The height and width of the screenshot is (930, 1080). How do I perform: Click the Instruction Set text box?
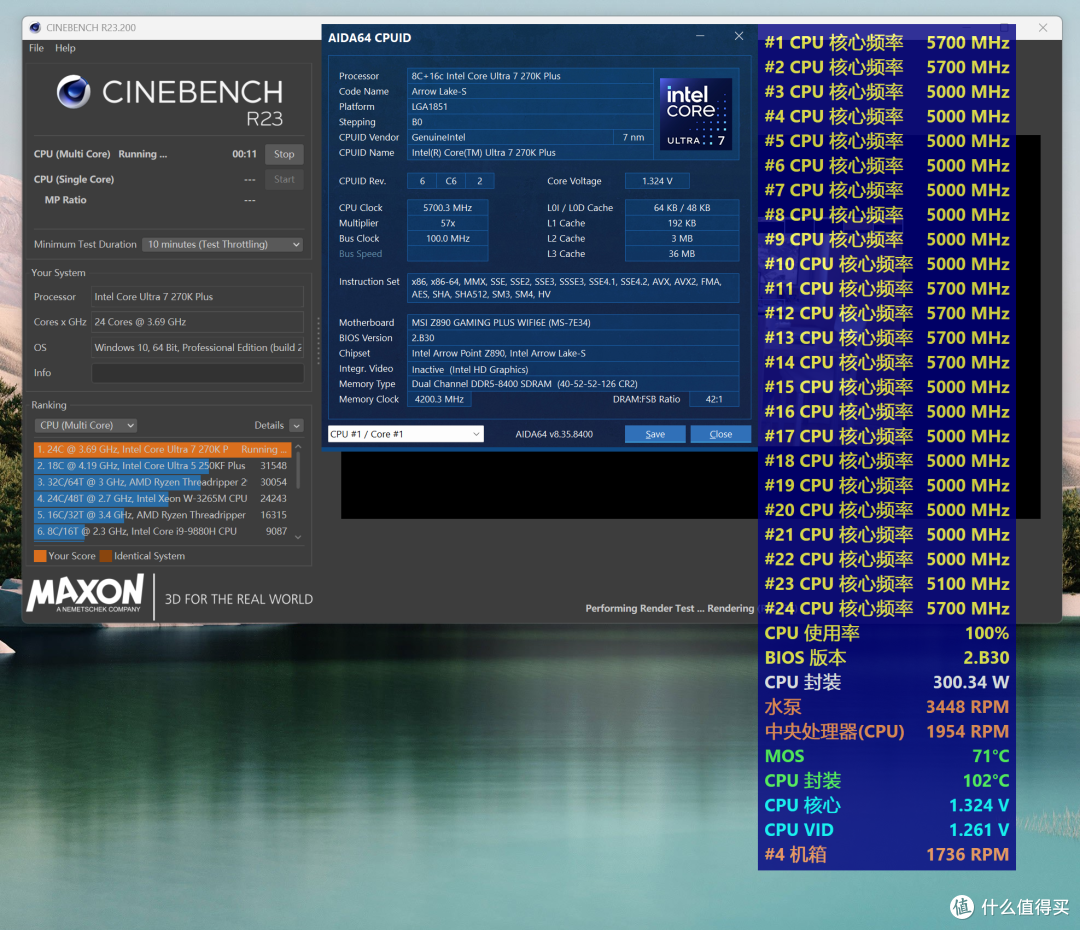(573, 288)
